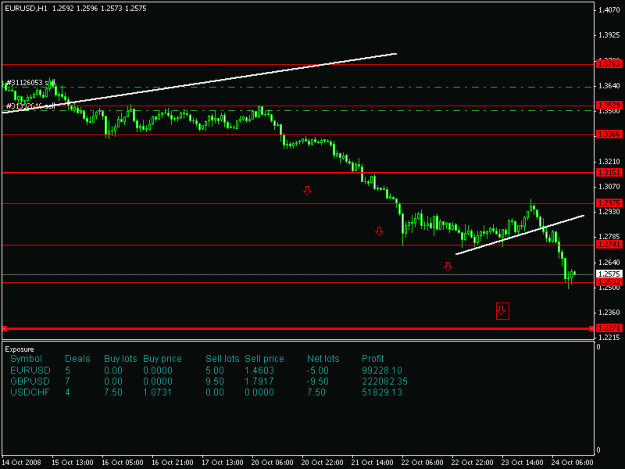This screenshot has width=625, height=469.
Task: Click the sell price value 1.4603
Action: point(259,371)
